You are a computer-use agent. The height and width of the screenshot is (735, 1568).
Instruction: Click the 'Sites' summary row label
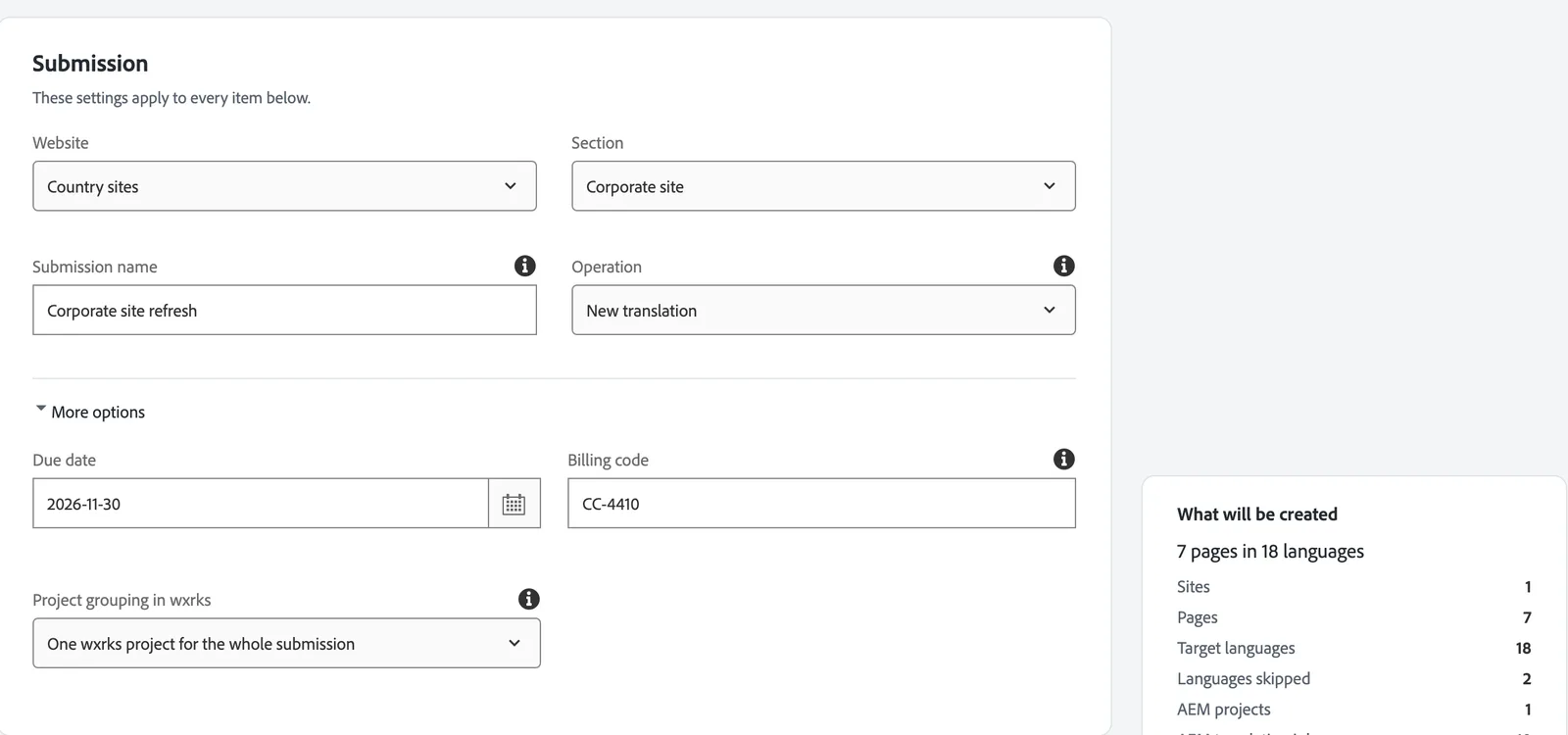pyautogui.click(x=1194, y=587)
